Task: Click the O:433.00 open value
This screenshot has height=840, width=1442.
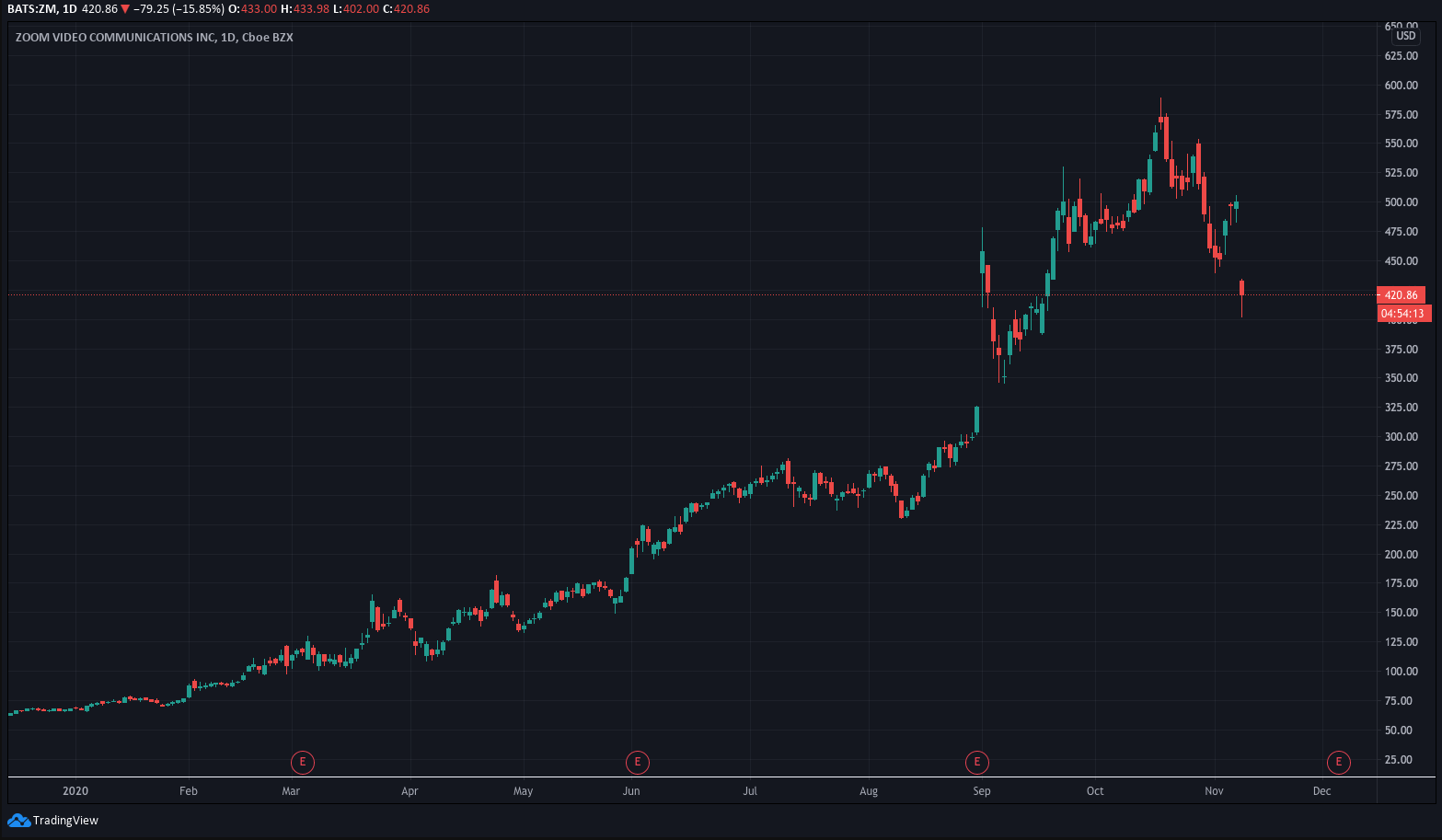Action: coord(252,9)
